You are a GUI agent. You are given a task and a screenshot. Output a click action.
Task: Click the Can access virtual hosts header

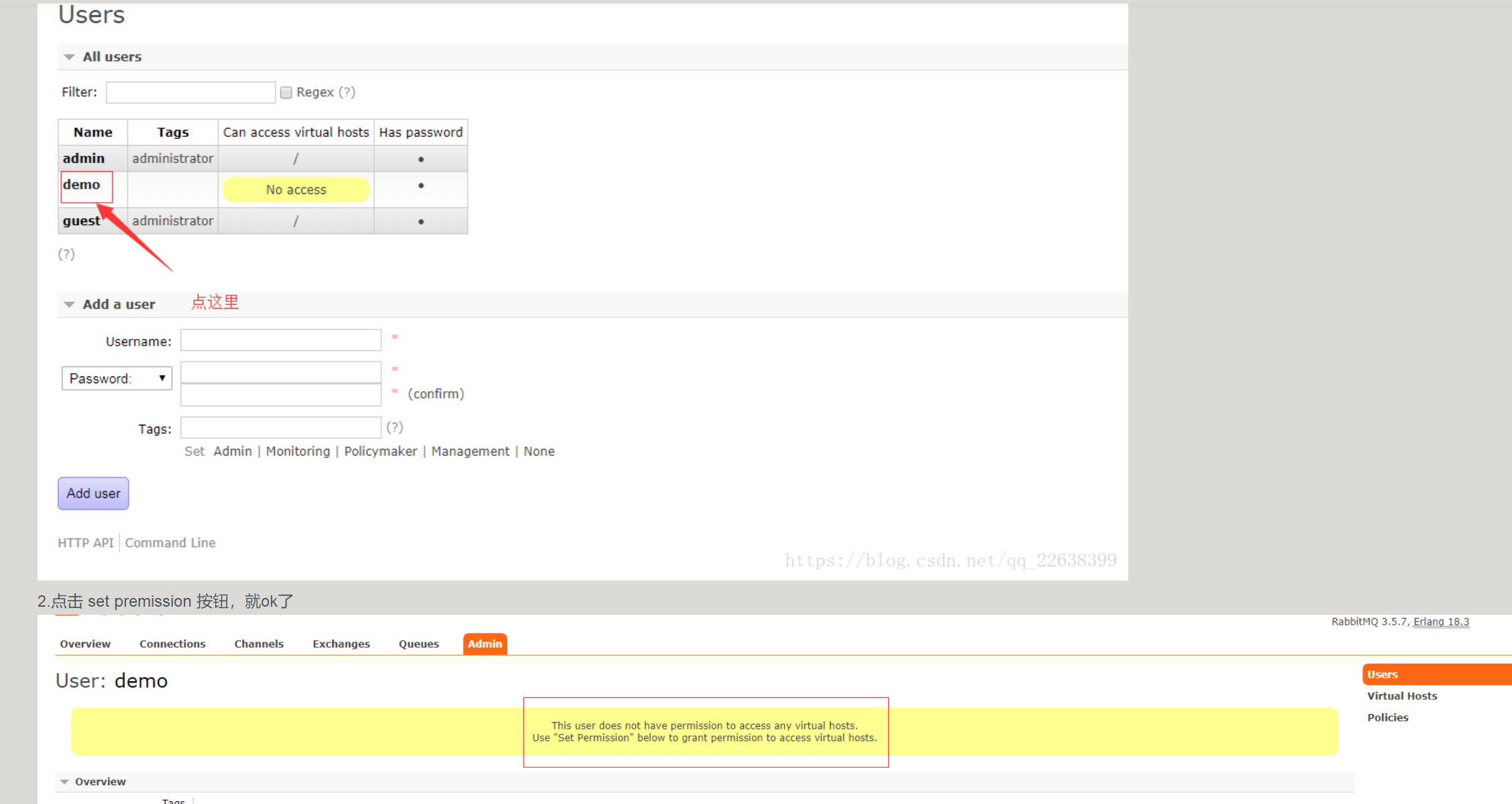pos(296,132)
